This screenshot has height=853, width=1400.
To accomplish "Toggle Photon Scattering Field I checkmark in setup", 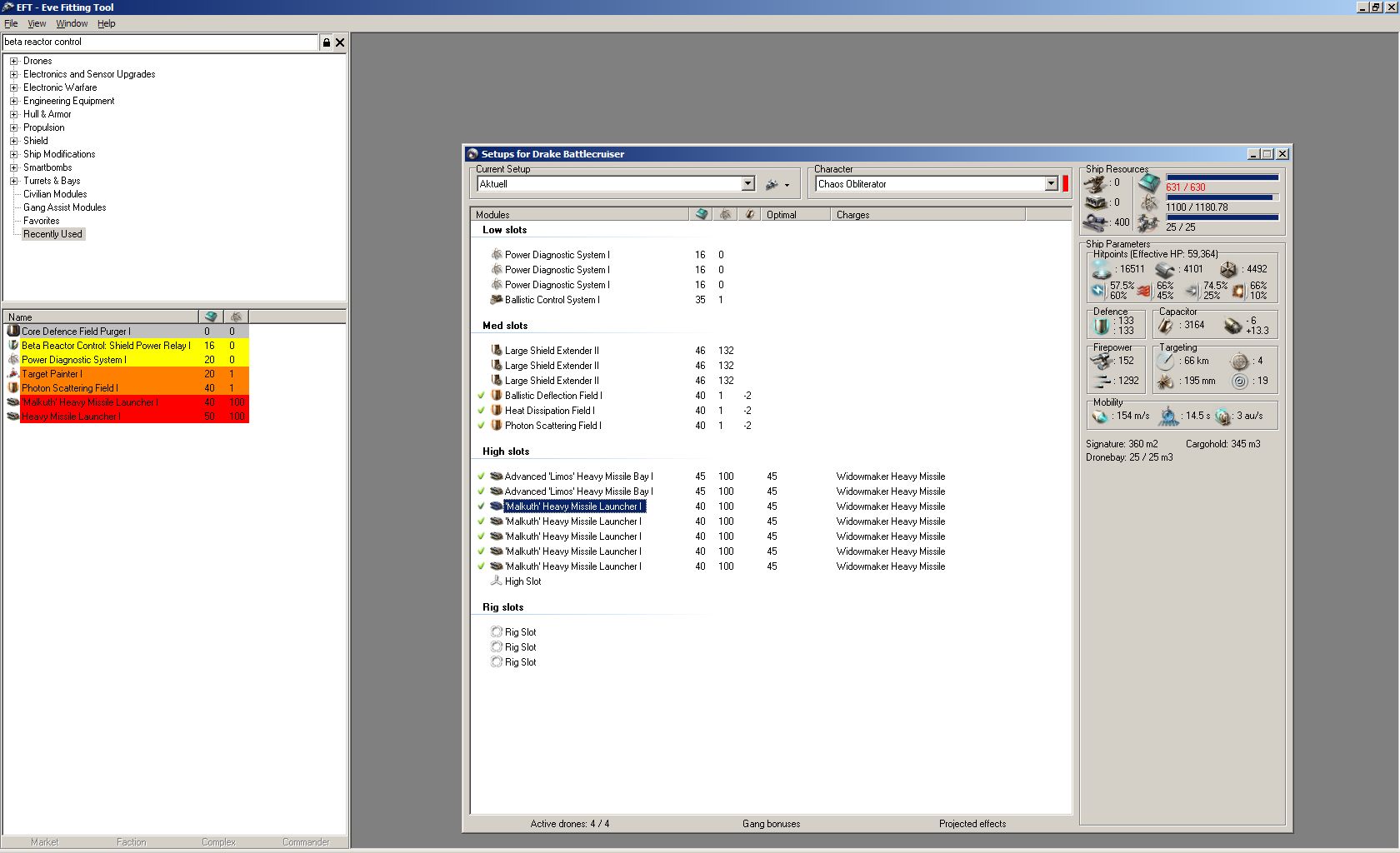I will pos(481,426).
